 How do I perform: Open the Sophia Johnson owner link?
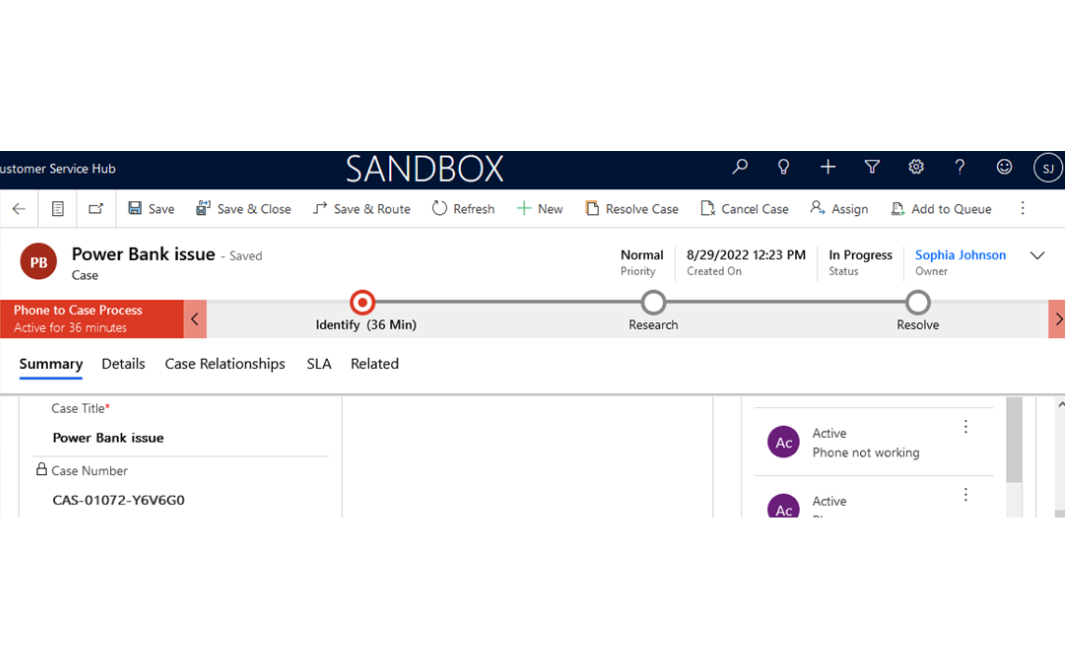point(960,255)
